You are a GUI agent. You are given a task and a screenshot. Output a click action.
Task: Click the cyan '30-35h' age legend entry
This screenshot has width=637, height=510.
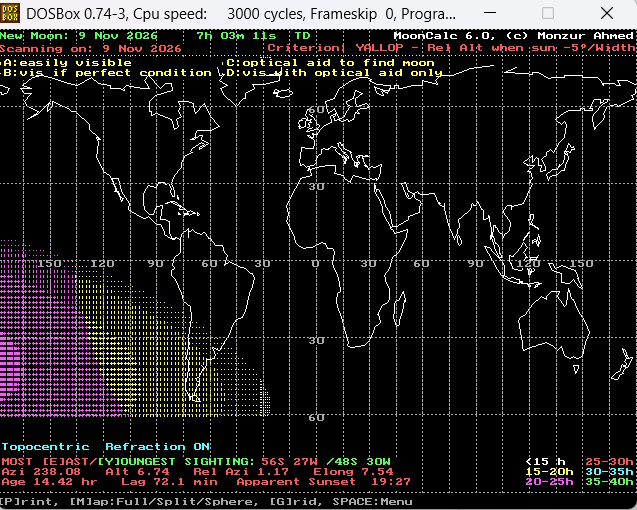tap(609, 472)
